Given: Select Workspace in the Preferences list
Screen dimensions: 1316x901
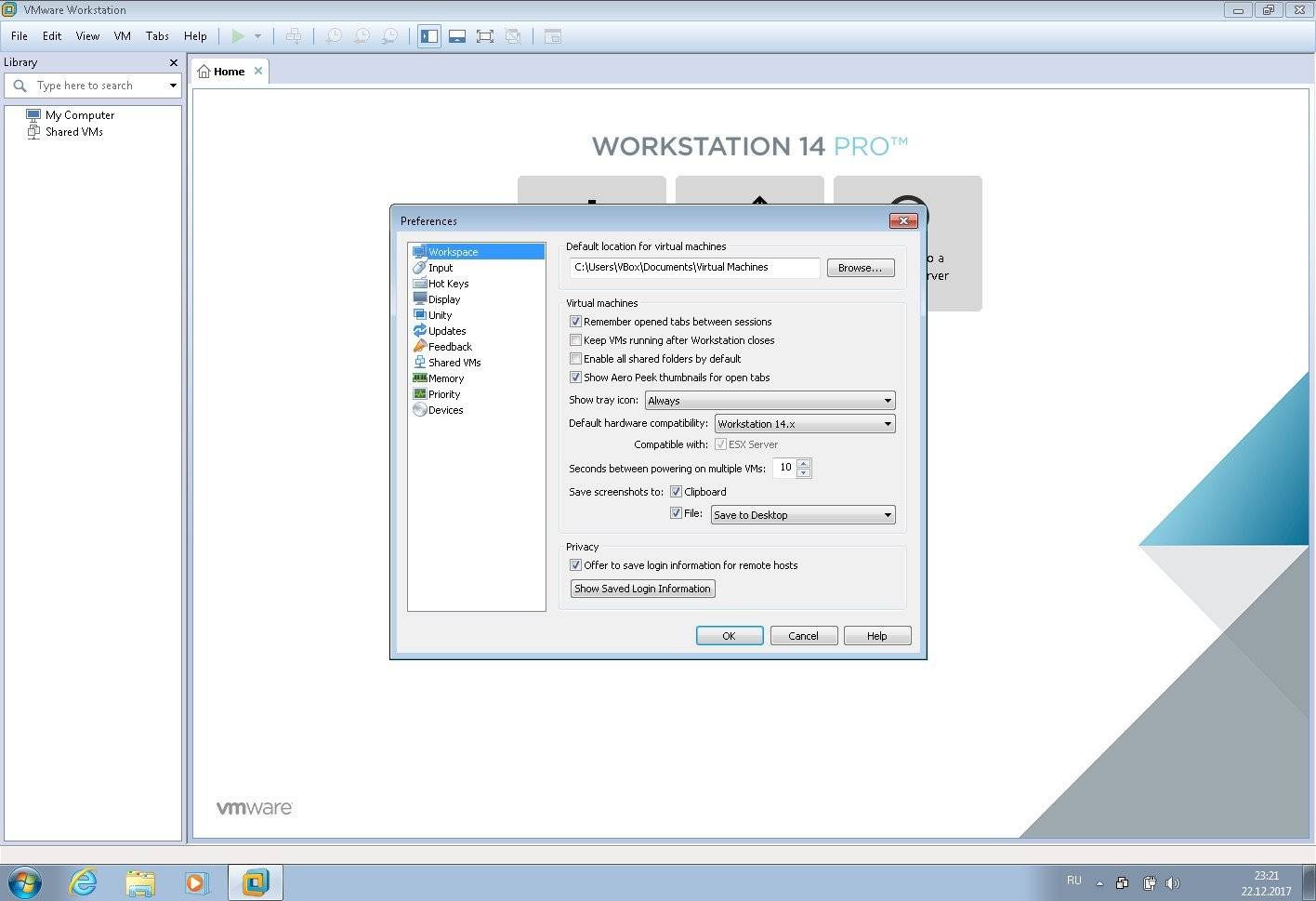Looking at the screenshot, I should pos(476,252).
